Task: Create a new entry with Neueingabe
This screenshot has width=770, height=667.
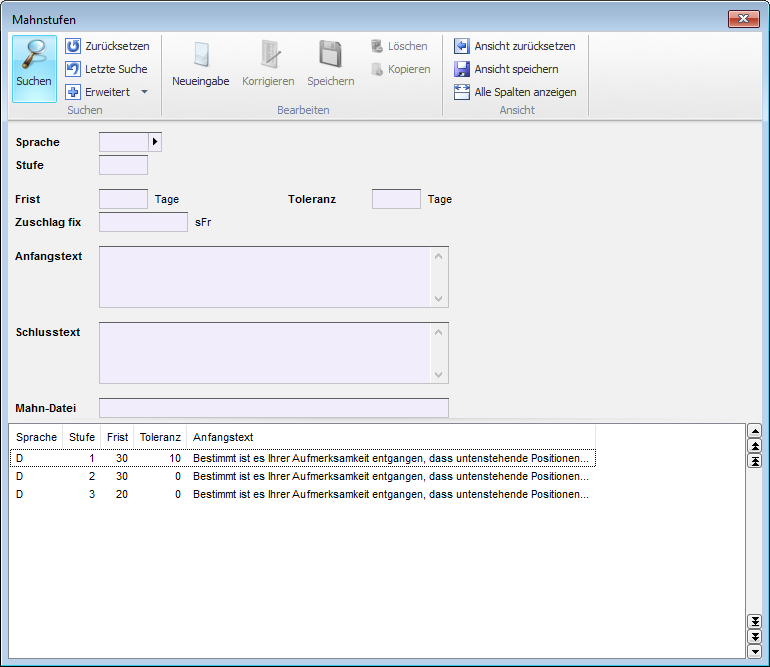Action: click(x=200, y=64)
